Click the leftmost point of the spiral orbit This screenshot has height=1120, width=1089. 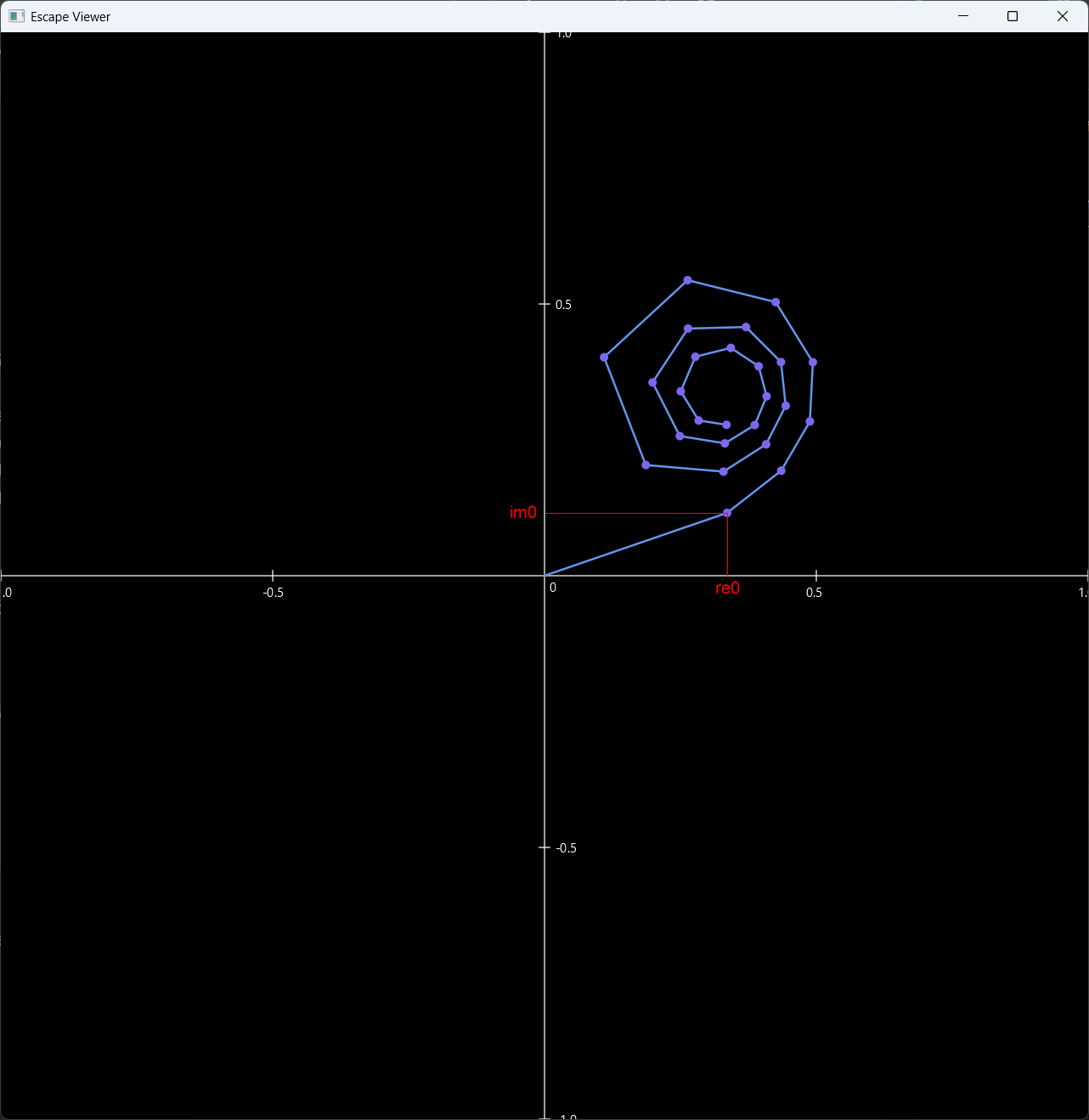click(x=604, y=357)
